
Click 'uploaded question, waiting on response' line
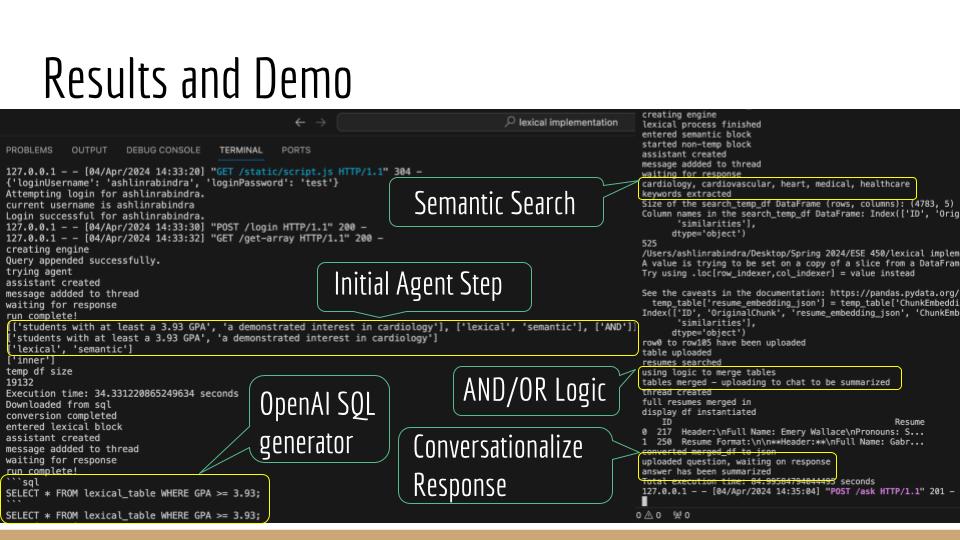[x=736, y=462]
